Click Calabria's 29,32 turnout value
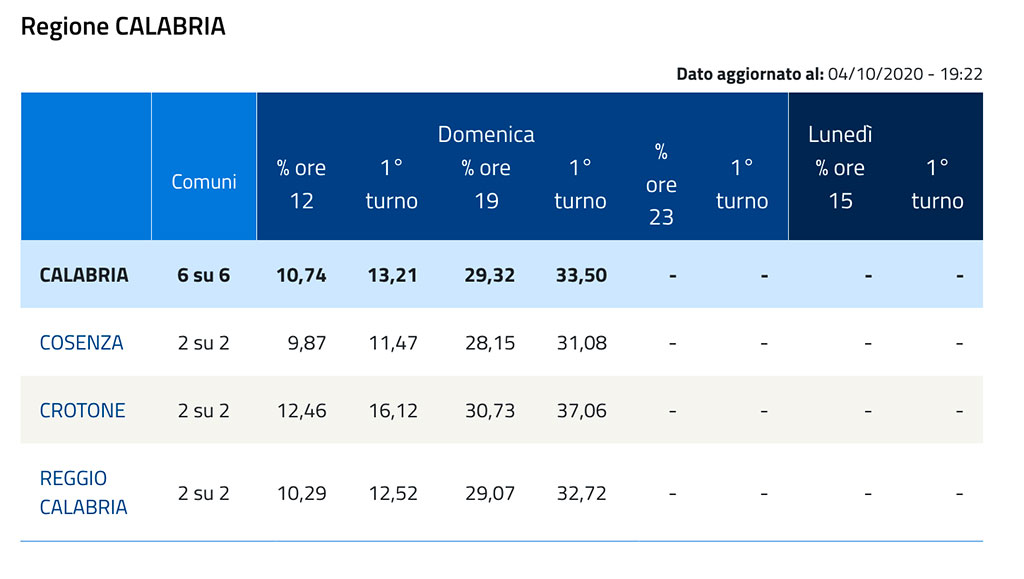The image size is (1024, 579). click(x=490, y=275)
